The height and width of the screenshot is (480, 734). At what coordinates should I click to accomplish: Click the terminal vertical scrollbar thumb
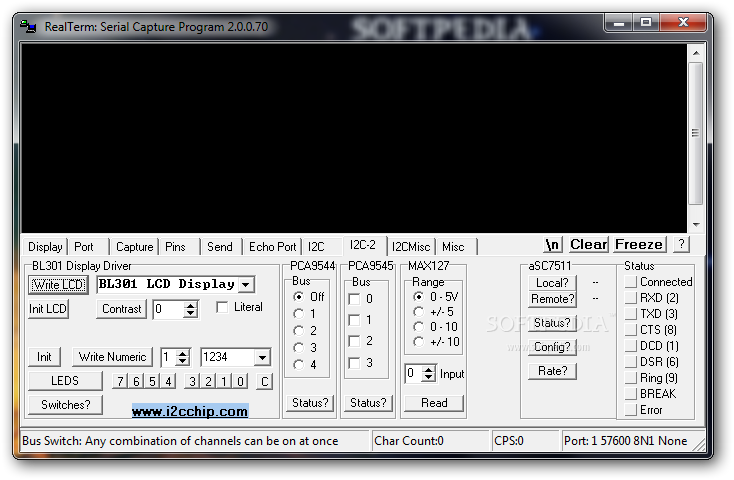(696, 133)
